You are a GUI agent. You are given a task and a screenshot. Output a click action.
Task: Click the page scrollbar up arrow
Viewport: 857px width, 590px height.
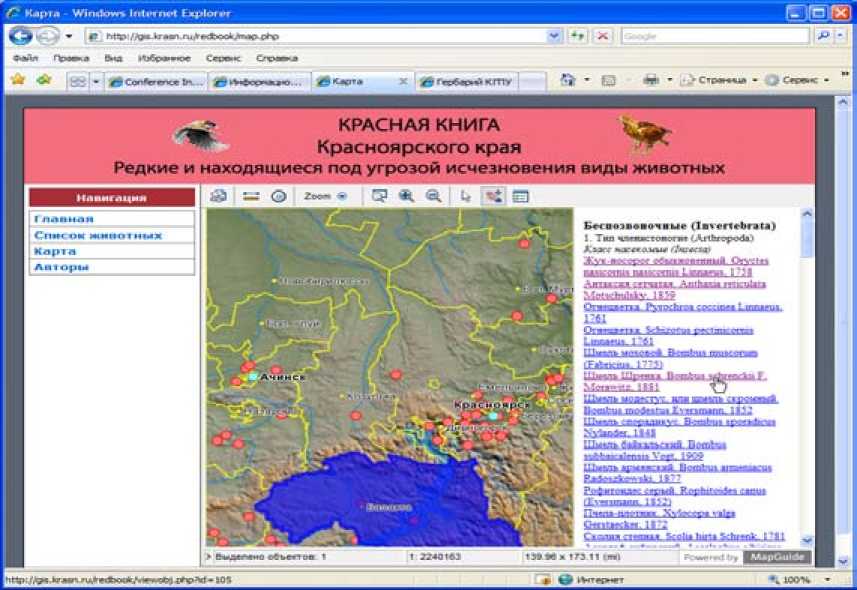coord(842,102)
